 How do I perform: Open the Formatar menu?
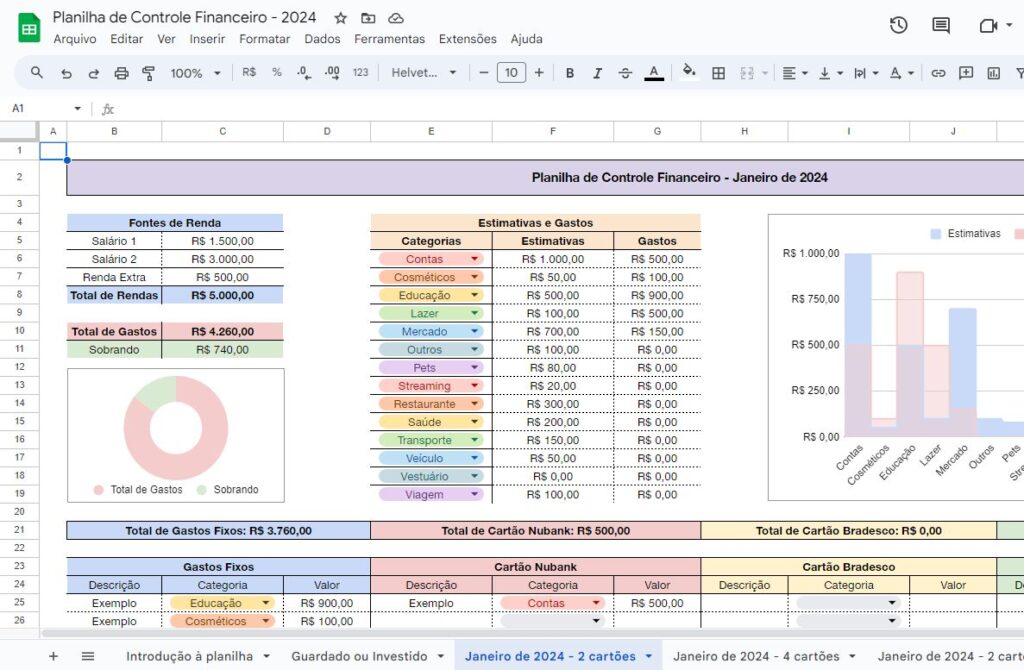coord(264,39)
